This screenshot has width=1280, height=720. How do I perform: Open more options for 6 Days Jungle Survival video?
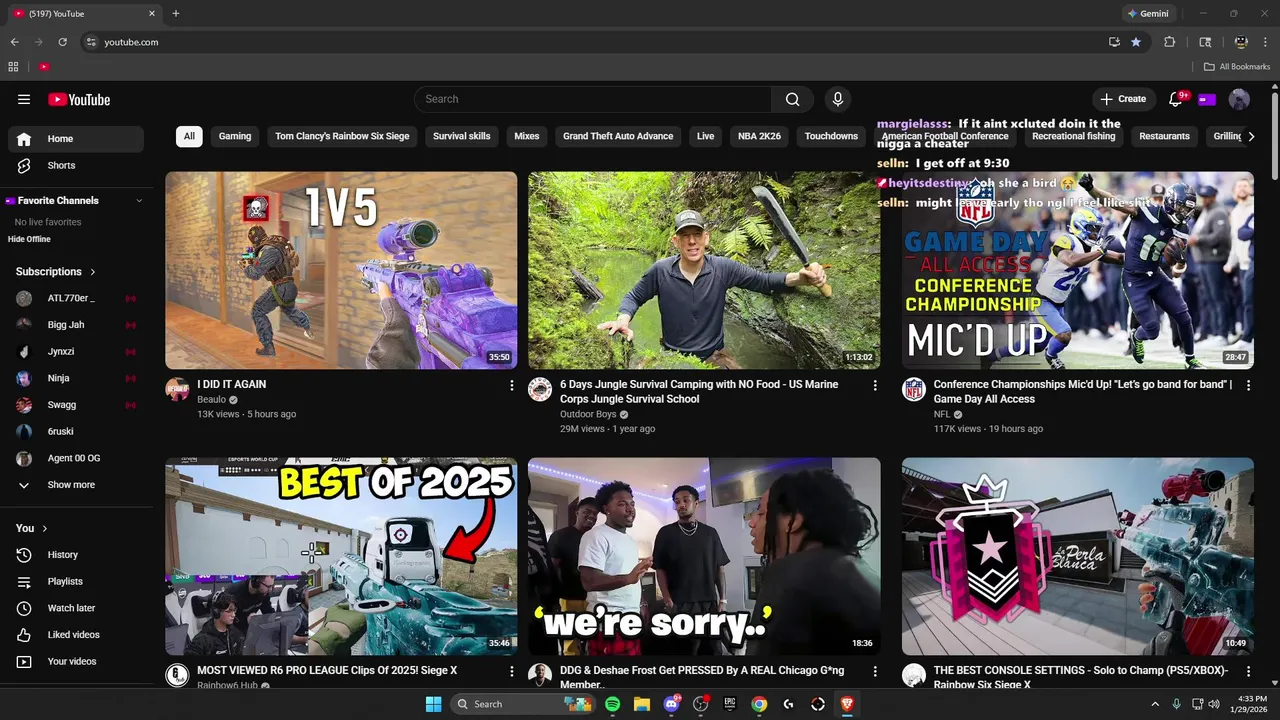pyautogui.click(x=875, y=385)
